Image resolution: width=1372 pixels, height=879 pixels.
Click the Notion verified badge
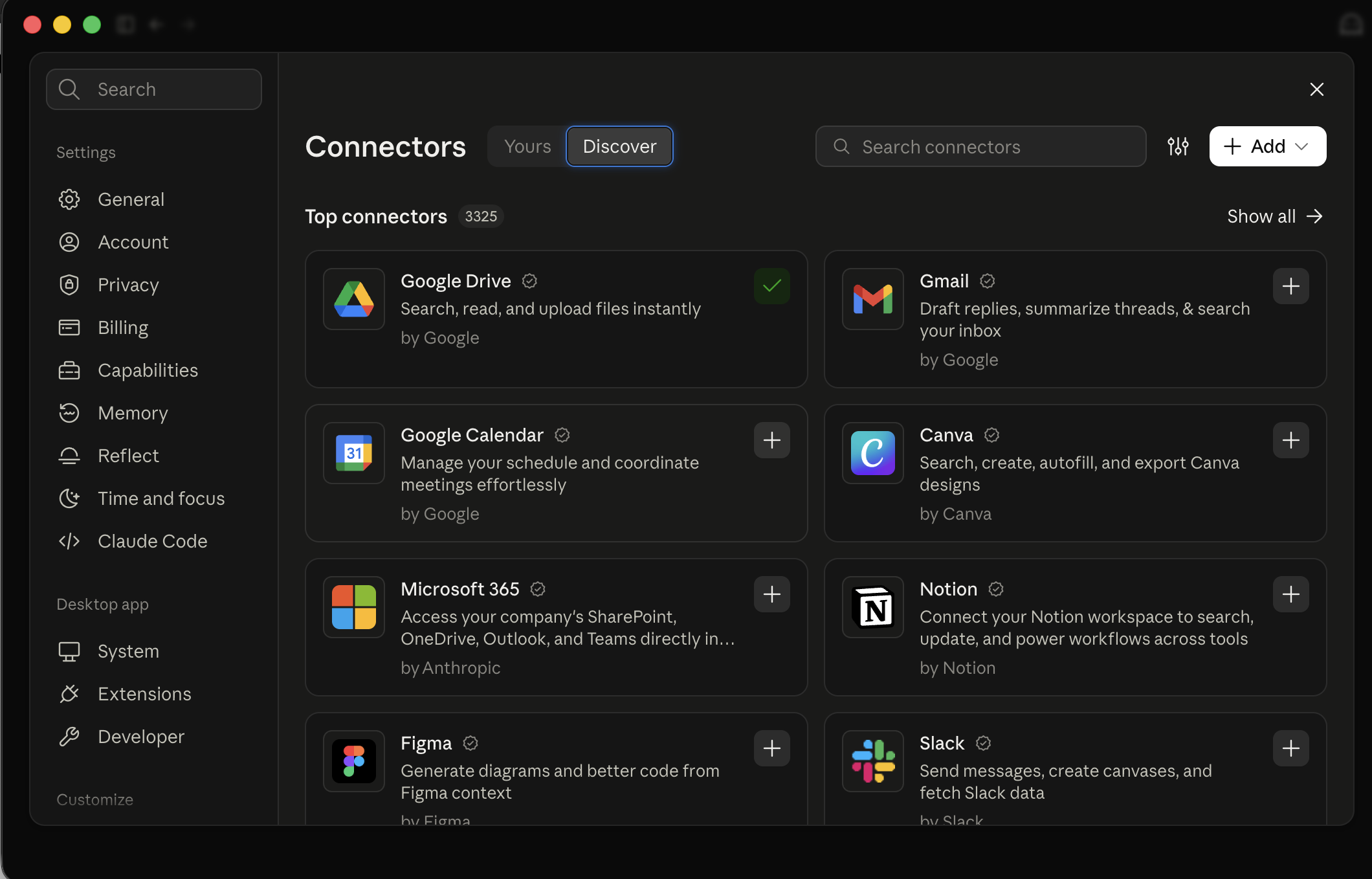(996, 589)
